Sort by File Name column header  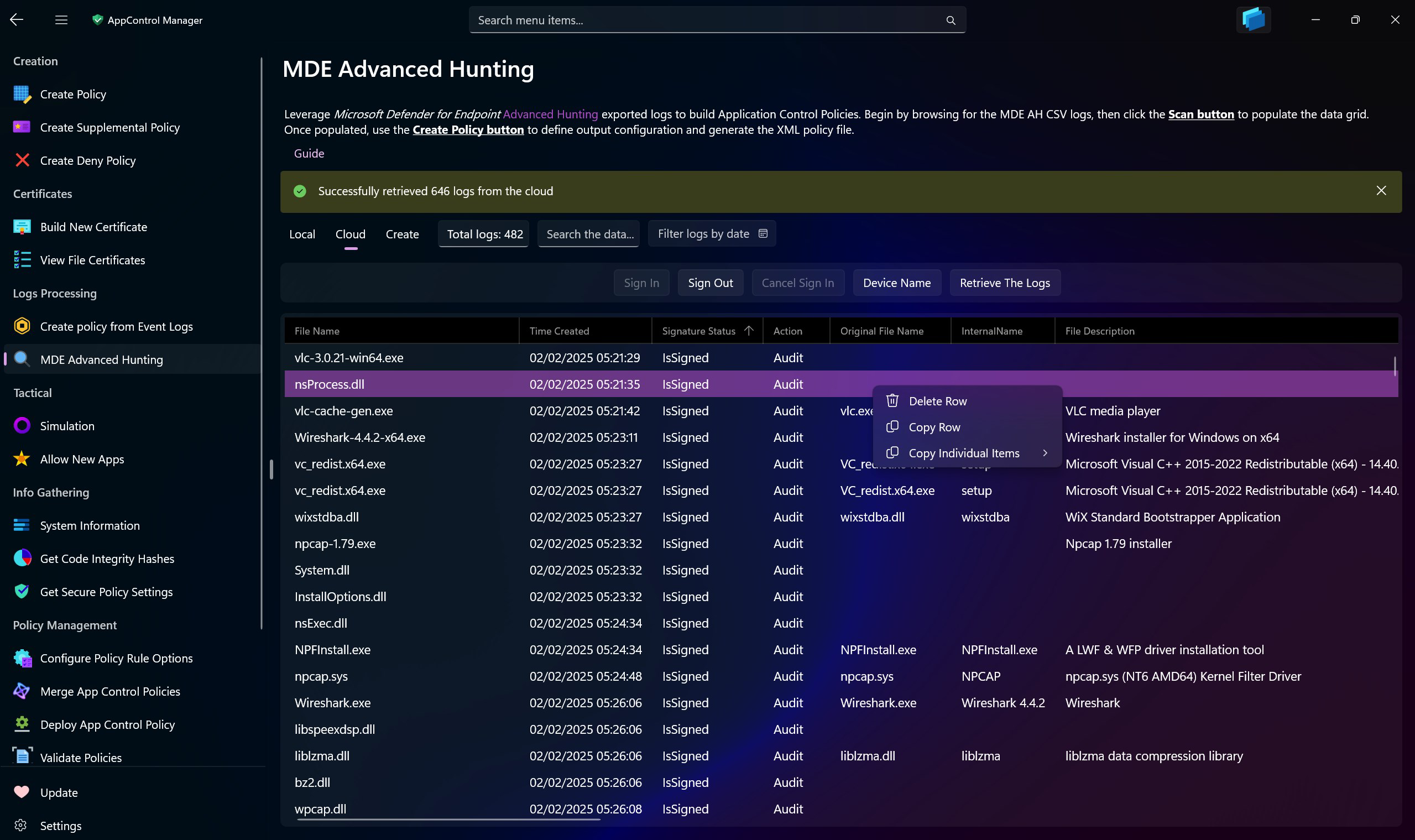tap(401, 331)
